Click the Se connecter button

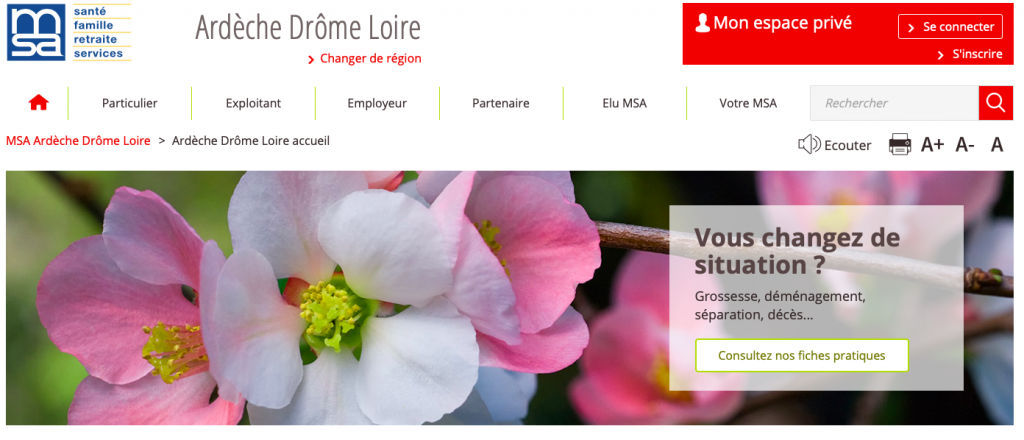[950, 27]
